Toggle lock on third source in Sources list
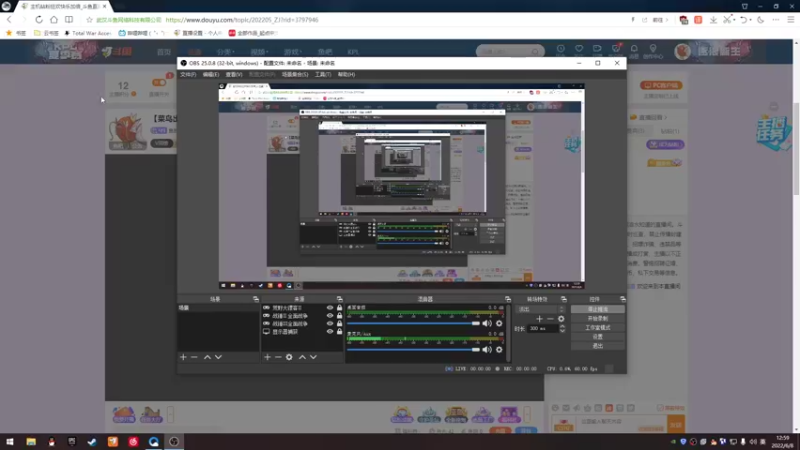The image size is (800, 450). click(339, 323)
